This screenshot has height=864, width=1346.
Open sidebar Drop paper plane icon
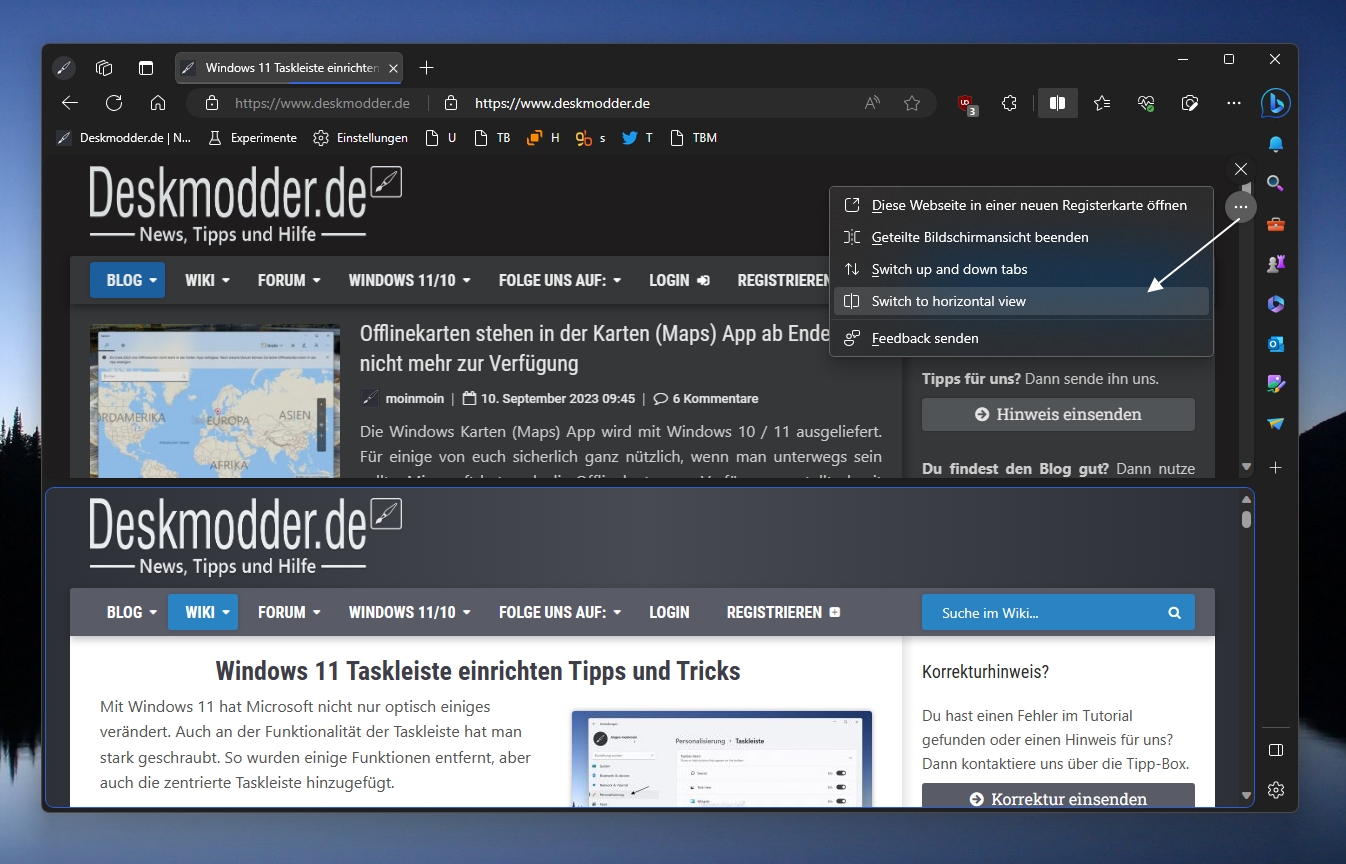(1275, 424)
